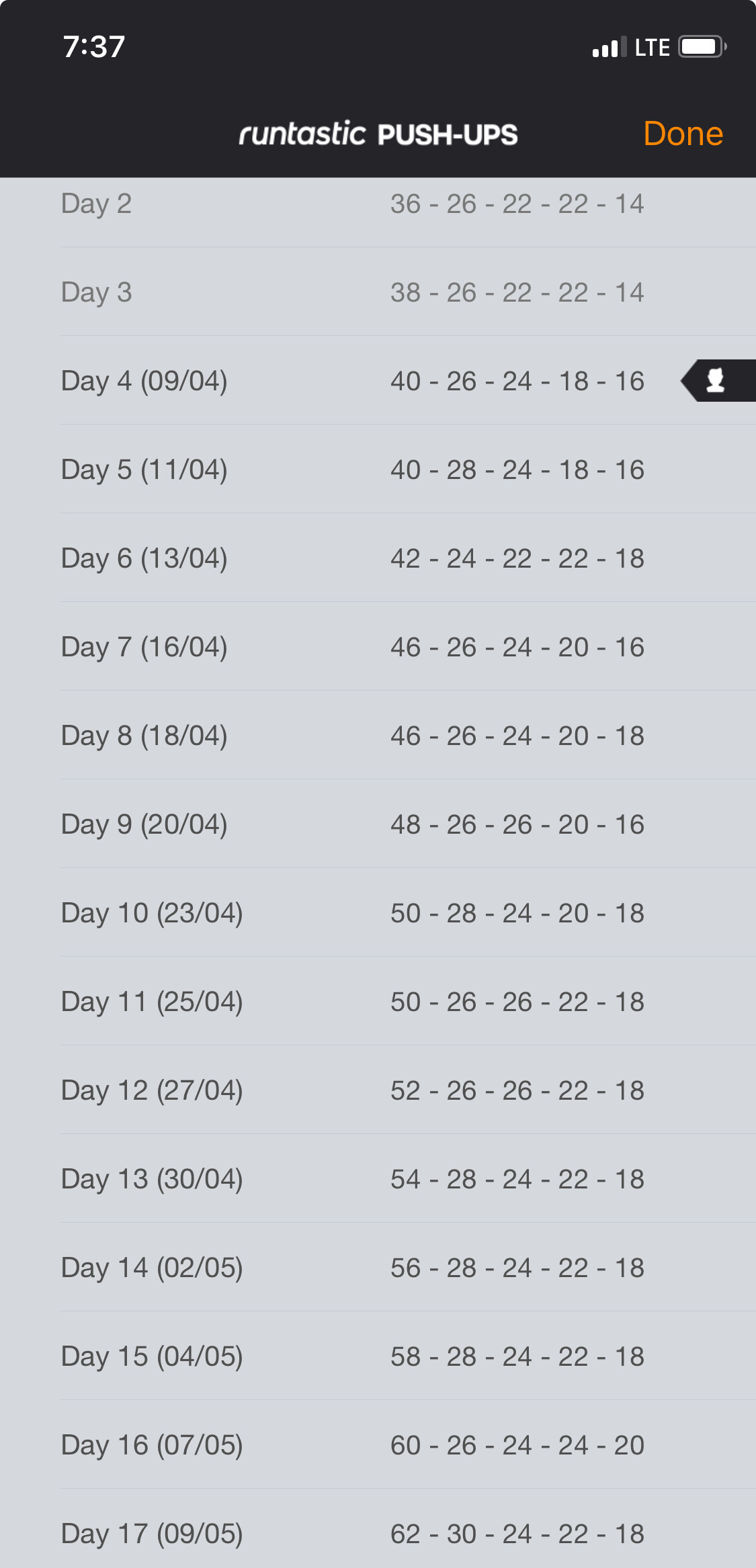
Task: Tap the LTE network indicator
Action: (652, 47)
